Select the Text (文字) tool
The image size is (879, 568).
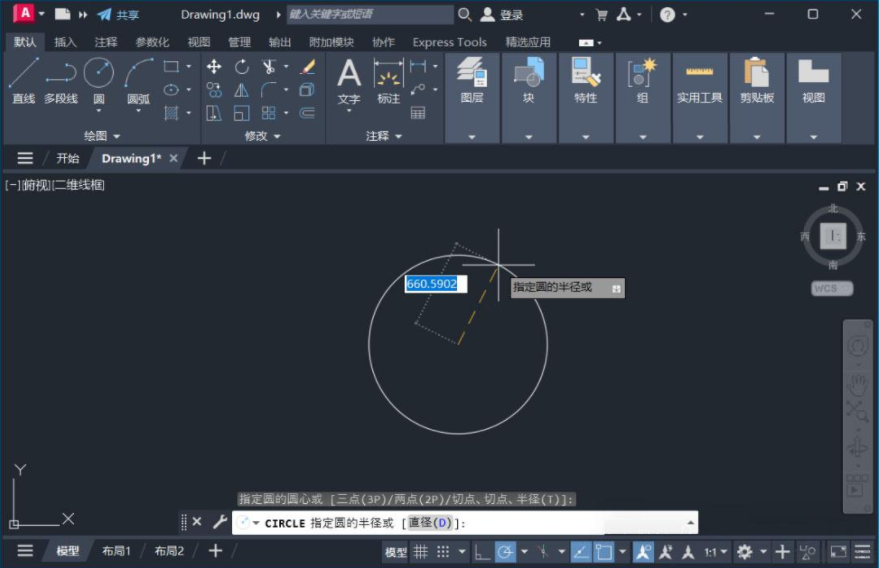click(349, 81)
